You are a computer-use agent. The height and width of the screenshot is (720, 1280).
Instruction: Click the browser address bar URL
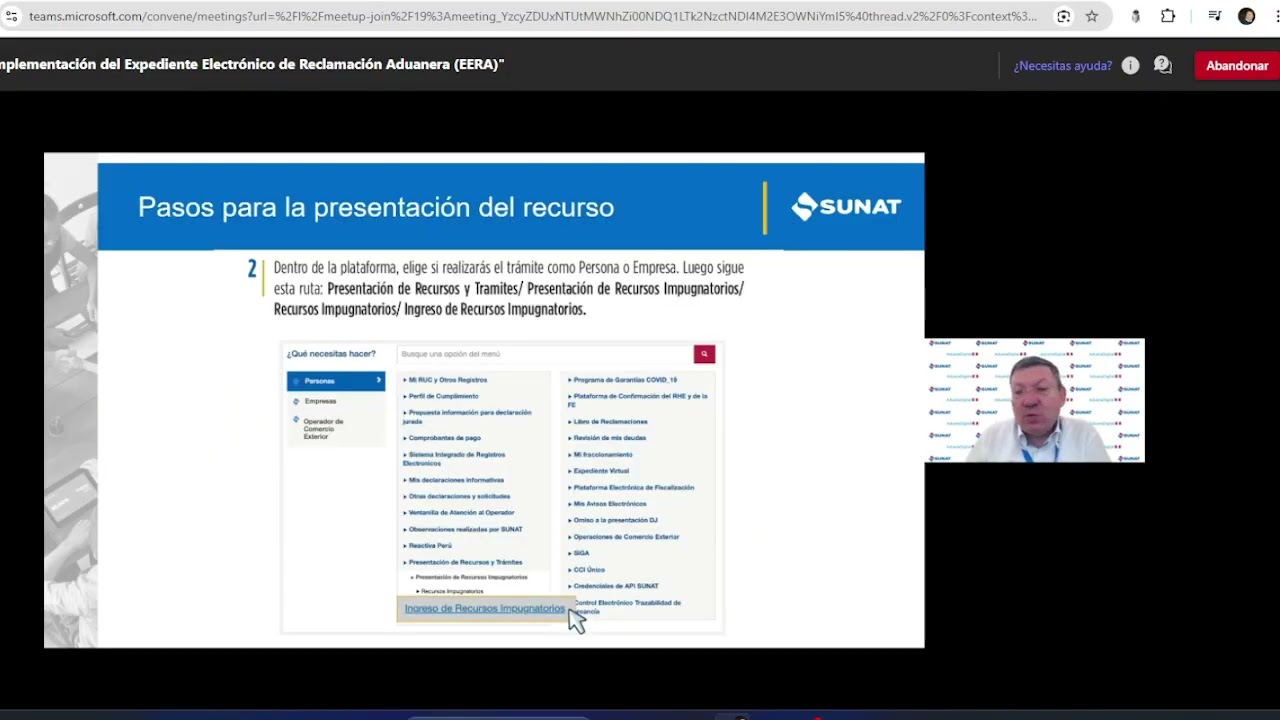[x=533, y=16]
